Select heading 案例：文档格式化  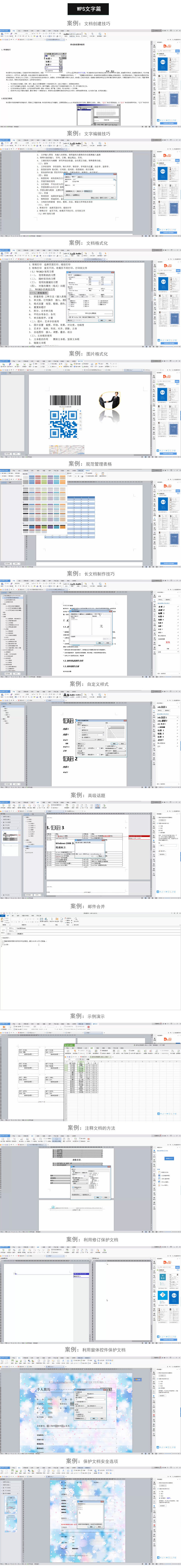[x=89, y=243]
